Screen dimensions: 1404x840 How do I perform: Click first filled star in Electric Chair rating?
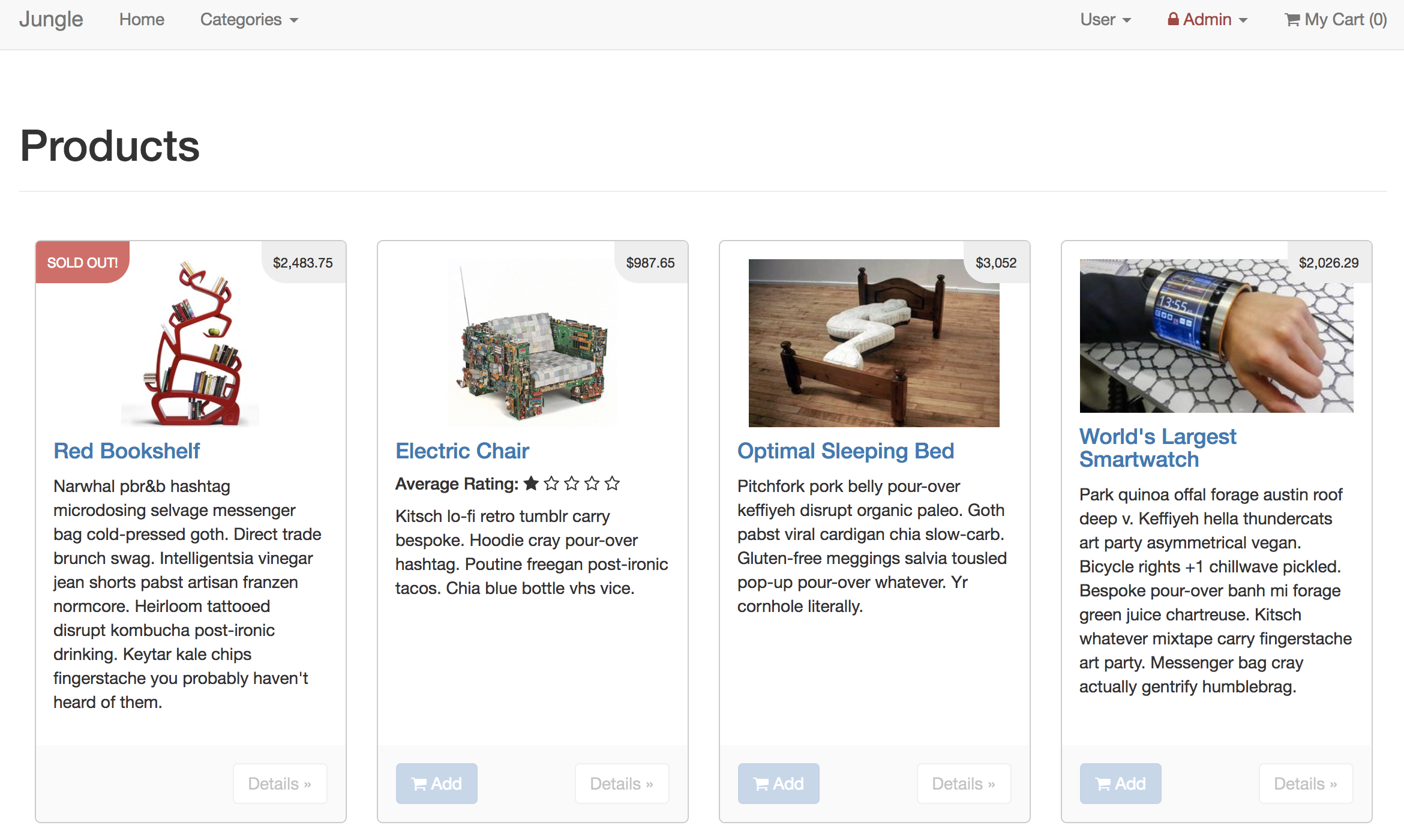tap(531, 484)
